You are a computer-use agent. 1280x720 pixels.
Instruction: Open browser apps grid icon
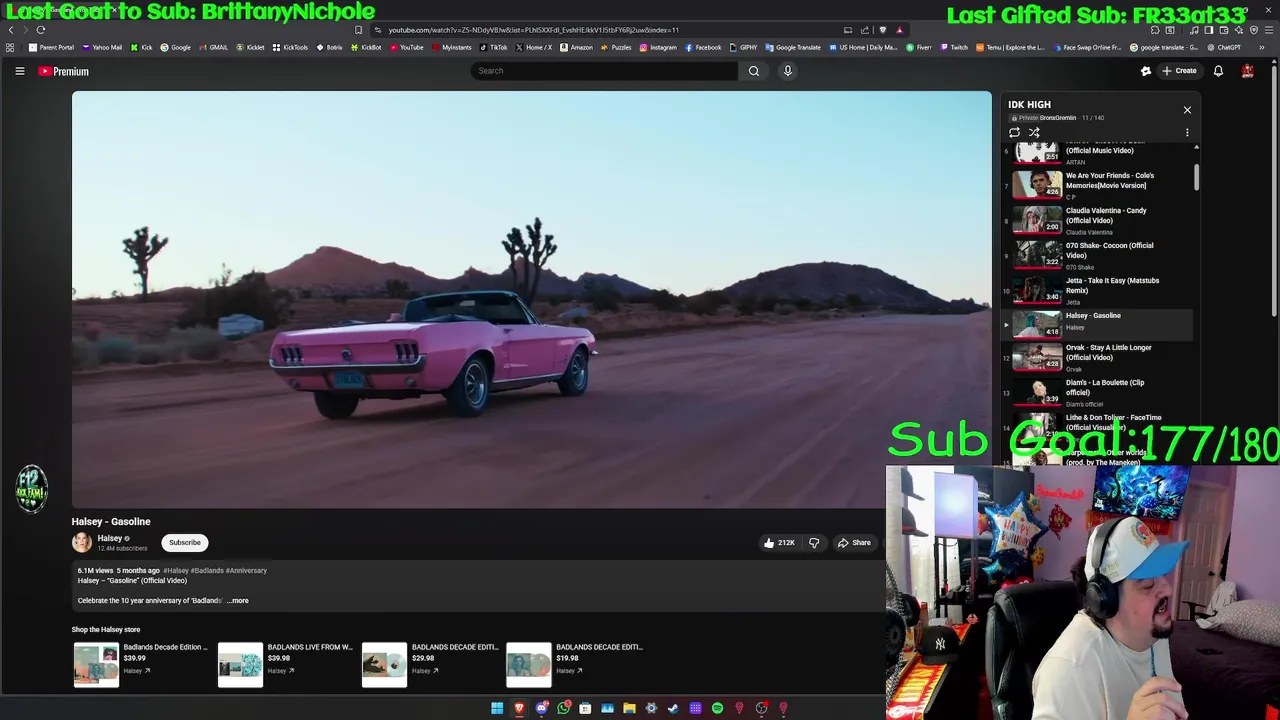(x=10, y=48)
